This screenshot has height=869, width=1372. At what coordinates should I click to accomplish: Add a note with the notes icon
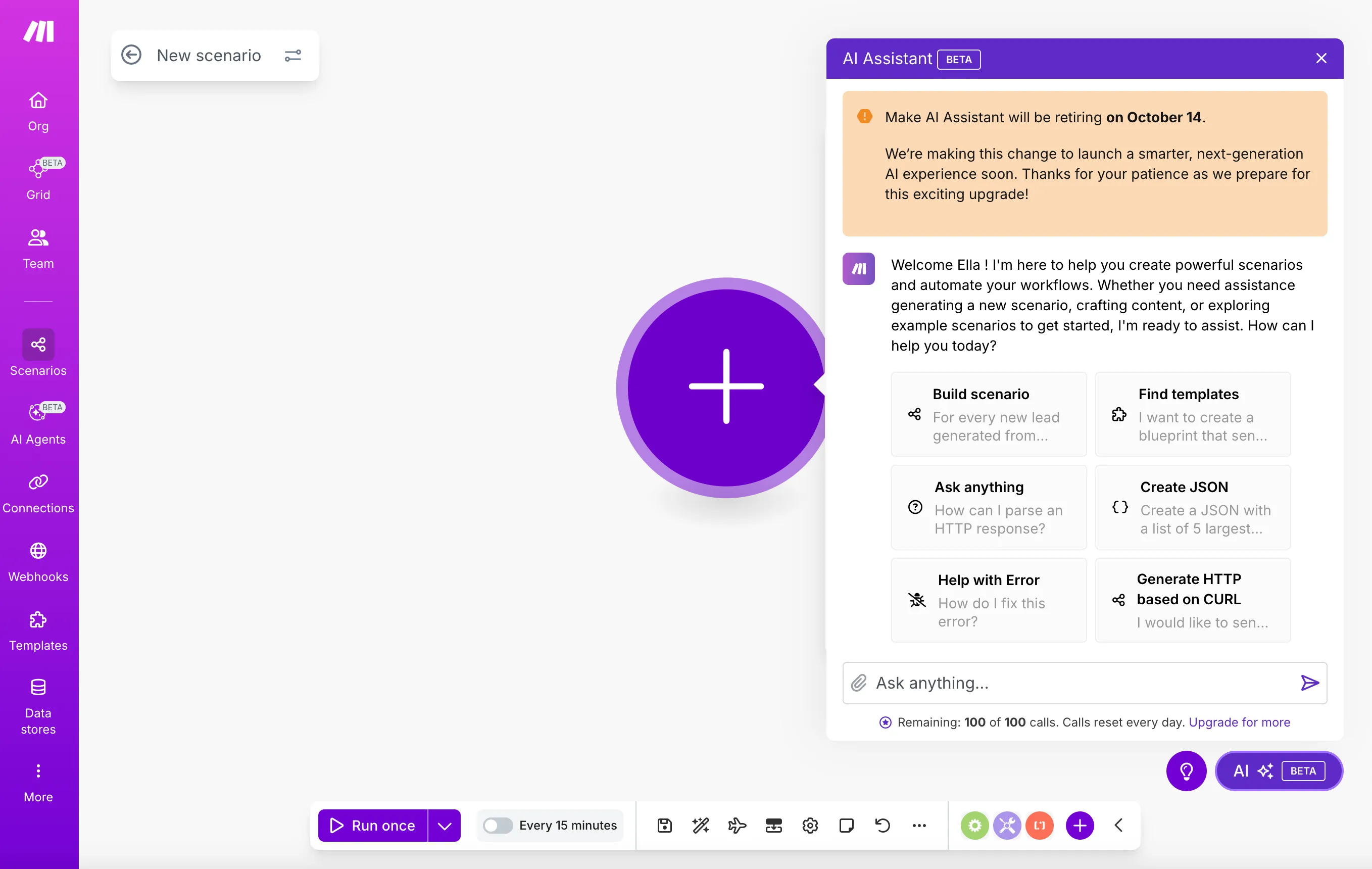[847, 826]
